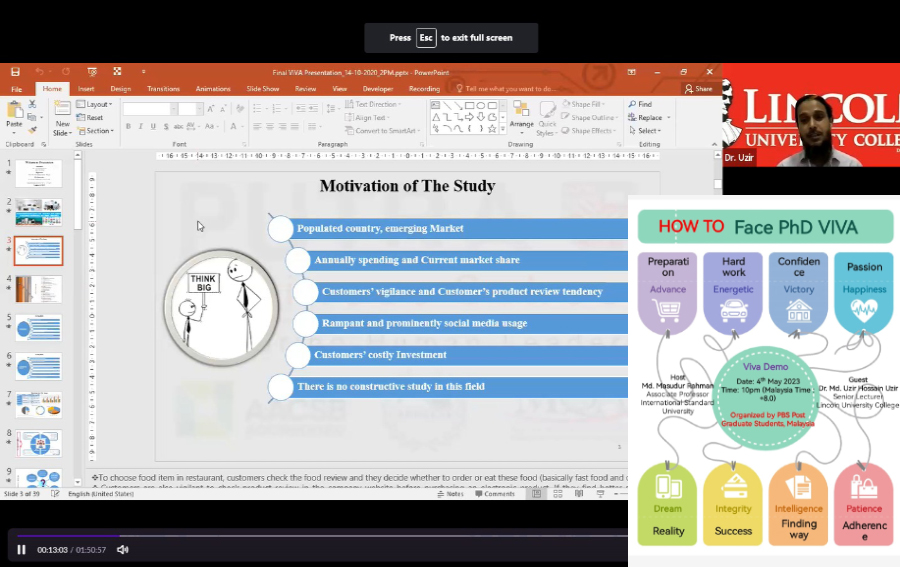Select slide 5 thumbnail

coord(38,328)
